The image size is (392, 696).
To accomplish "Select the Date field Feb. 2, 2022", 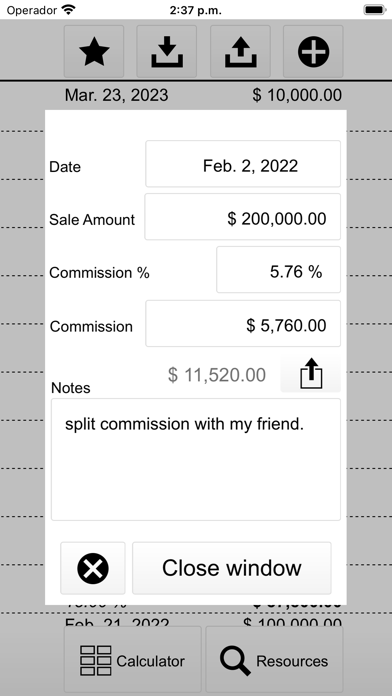I will click(x=243, y=164).
